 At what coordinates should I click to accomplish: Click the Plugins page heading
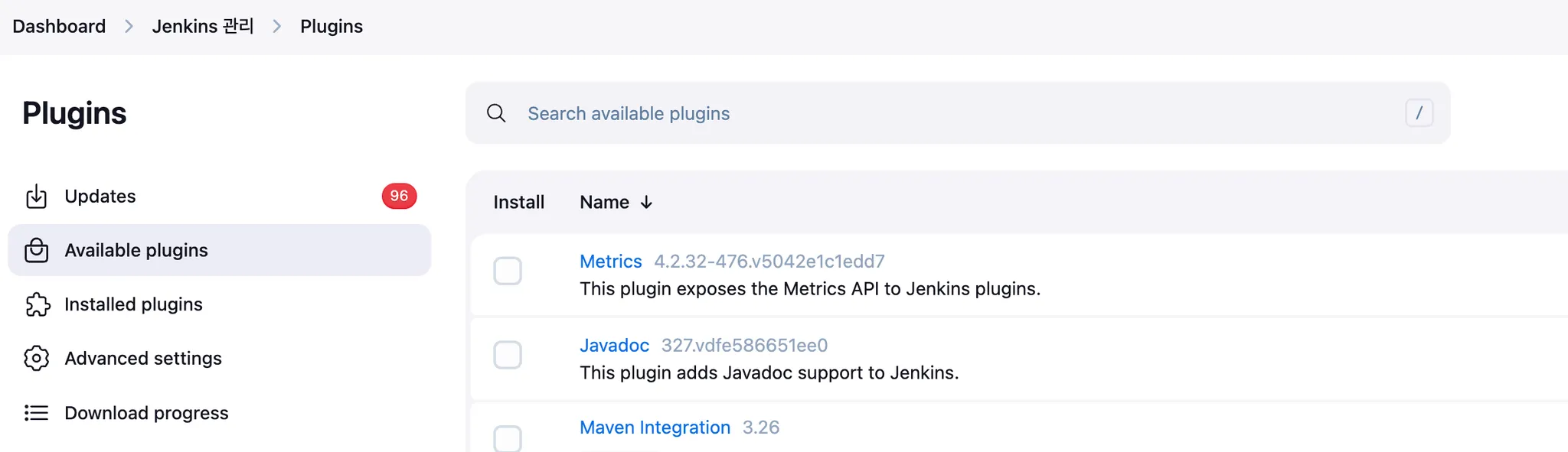point(74,113)
